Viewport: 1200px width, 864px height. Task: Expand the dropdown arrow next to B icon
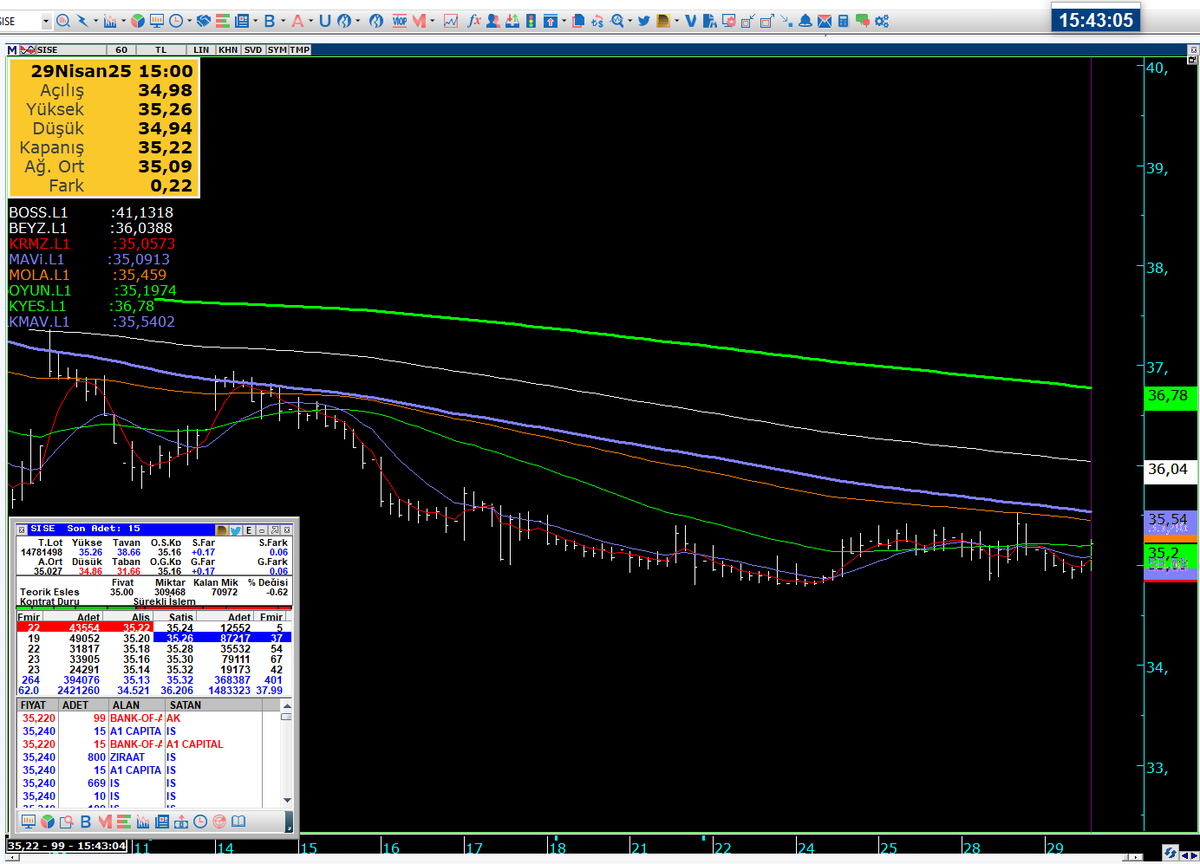[x=283, y=20]
